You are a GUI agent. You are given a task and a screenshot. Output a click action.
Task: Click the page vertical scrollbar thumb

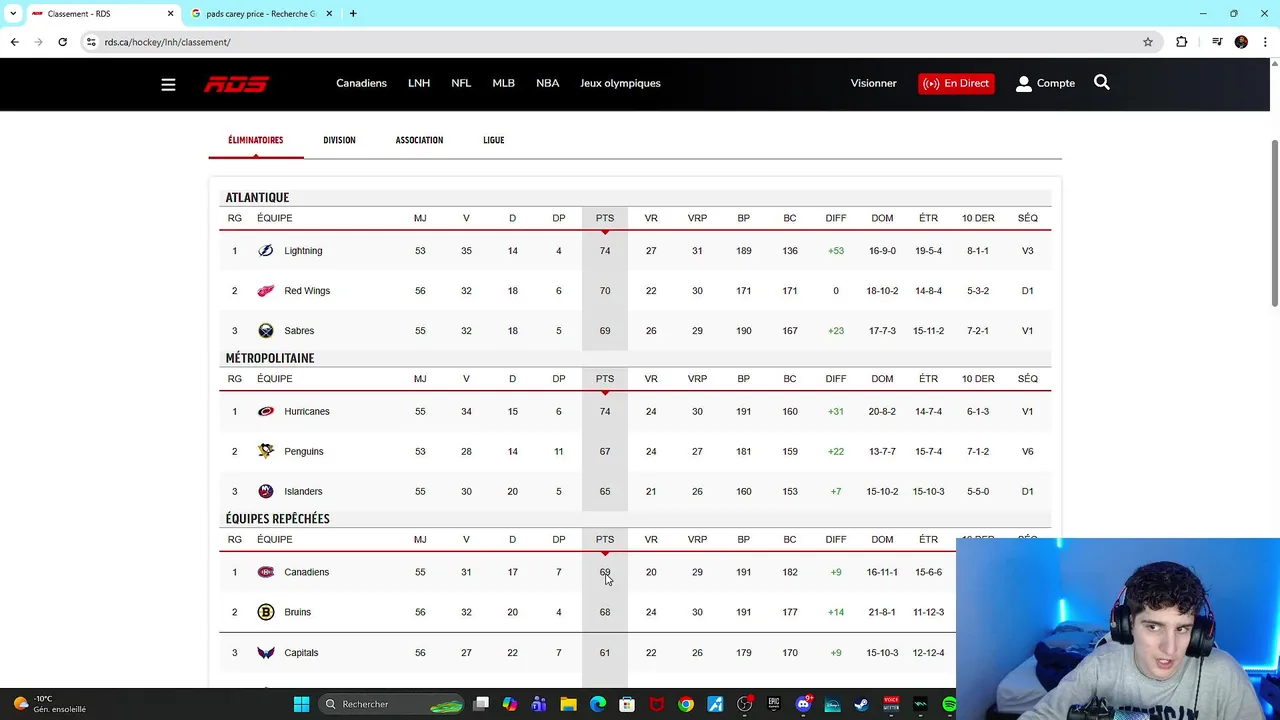(x=1274, y=223)
